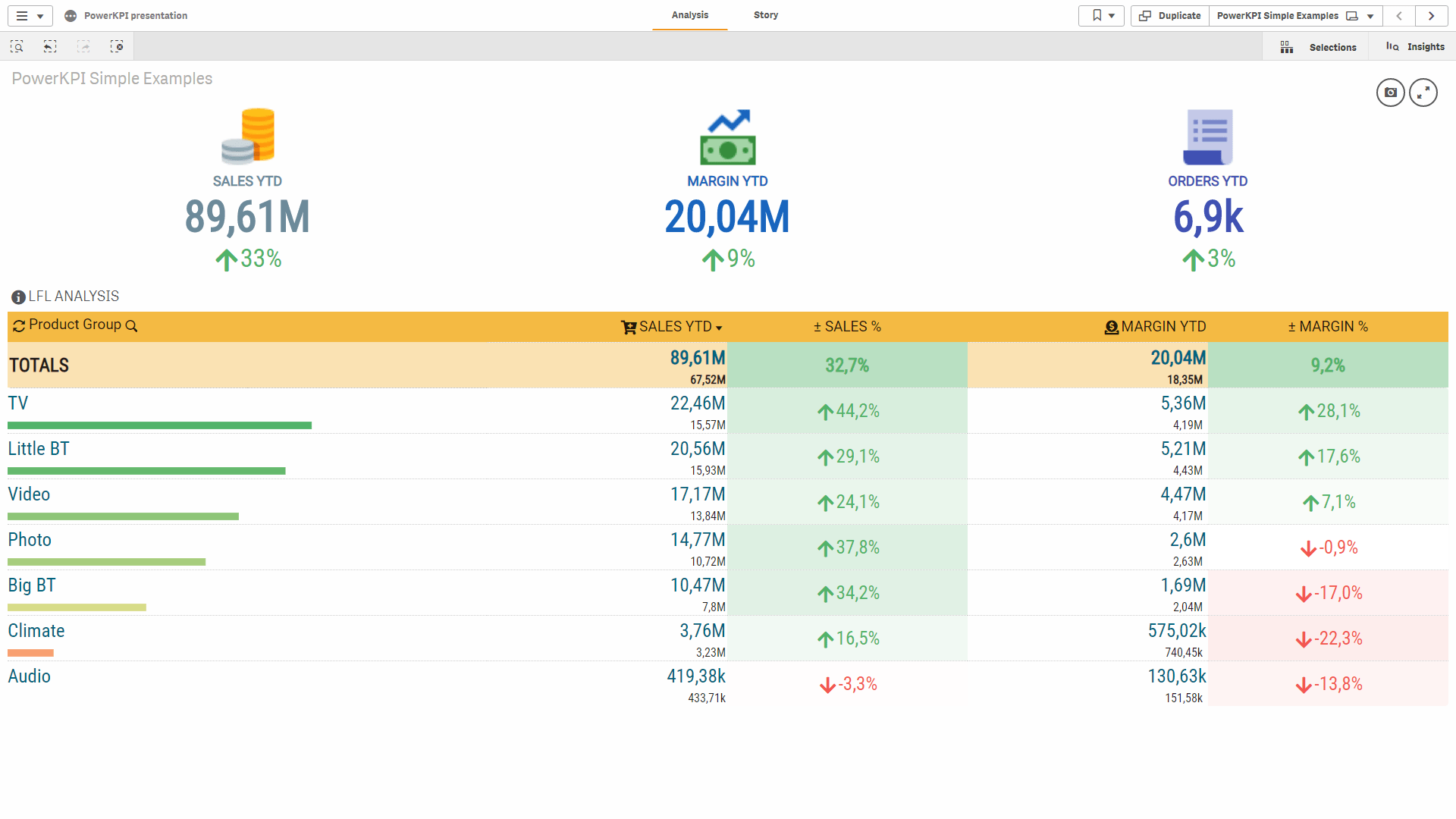The height and width of the screenshot is (819, 1456).
Task: Open smart search selections tool
Action: [17, 47]
